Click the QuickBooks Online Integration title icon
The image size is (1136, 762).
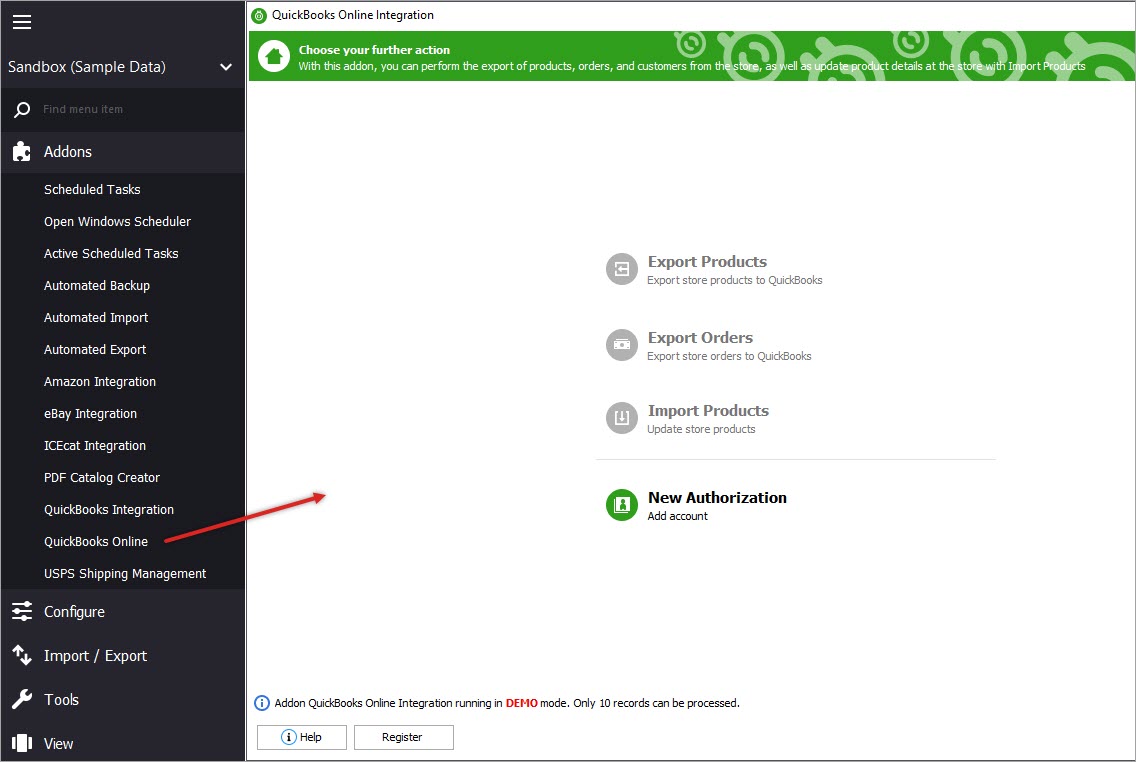(259, 15)
